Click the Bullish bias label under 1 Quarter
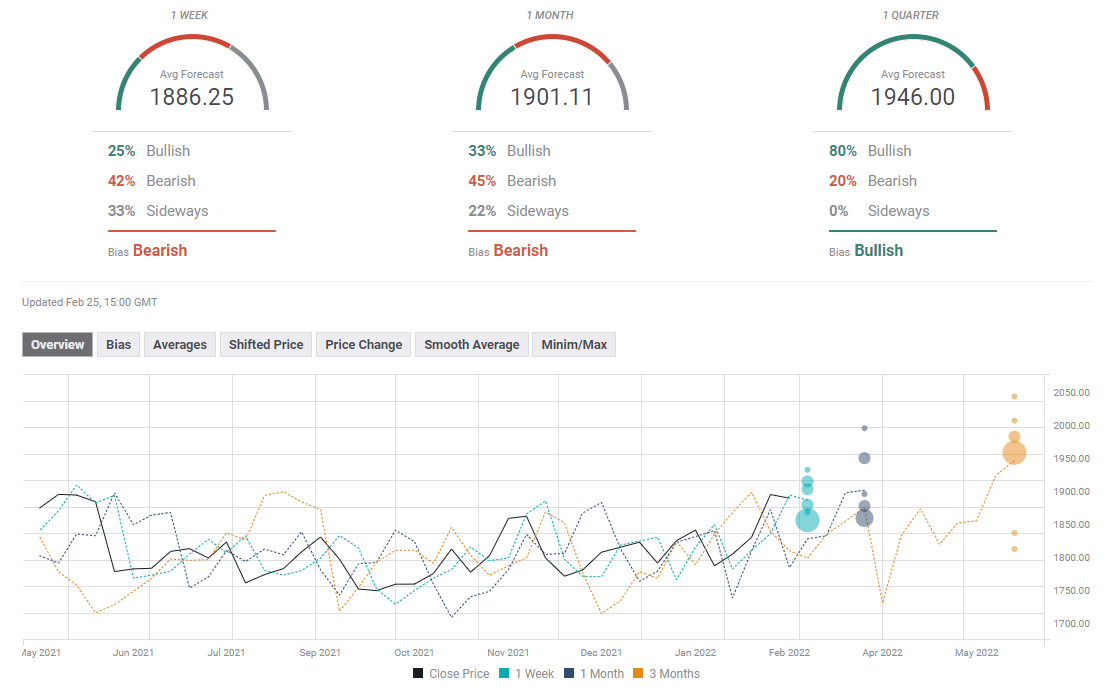The width and height of the screenshot is (1111, 698). [878, 251]
